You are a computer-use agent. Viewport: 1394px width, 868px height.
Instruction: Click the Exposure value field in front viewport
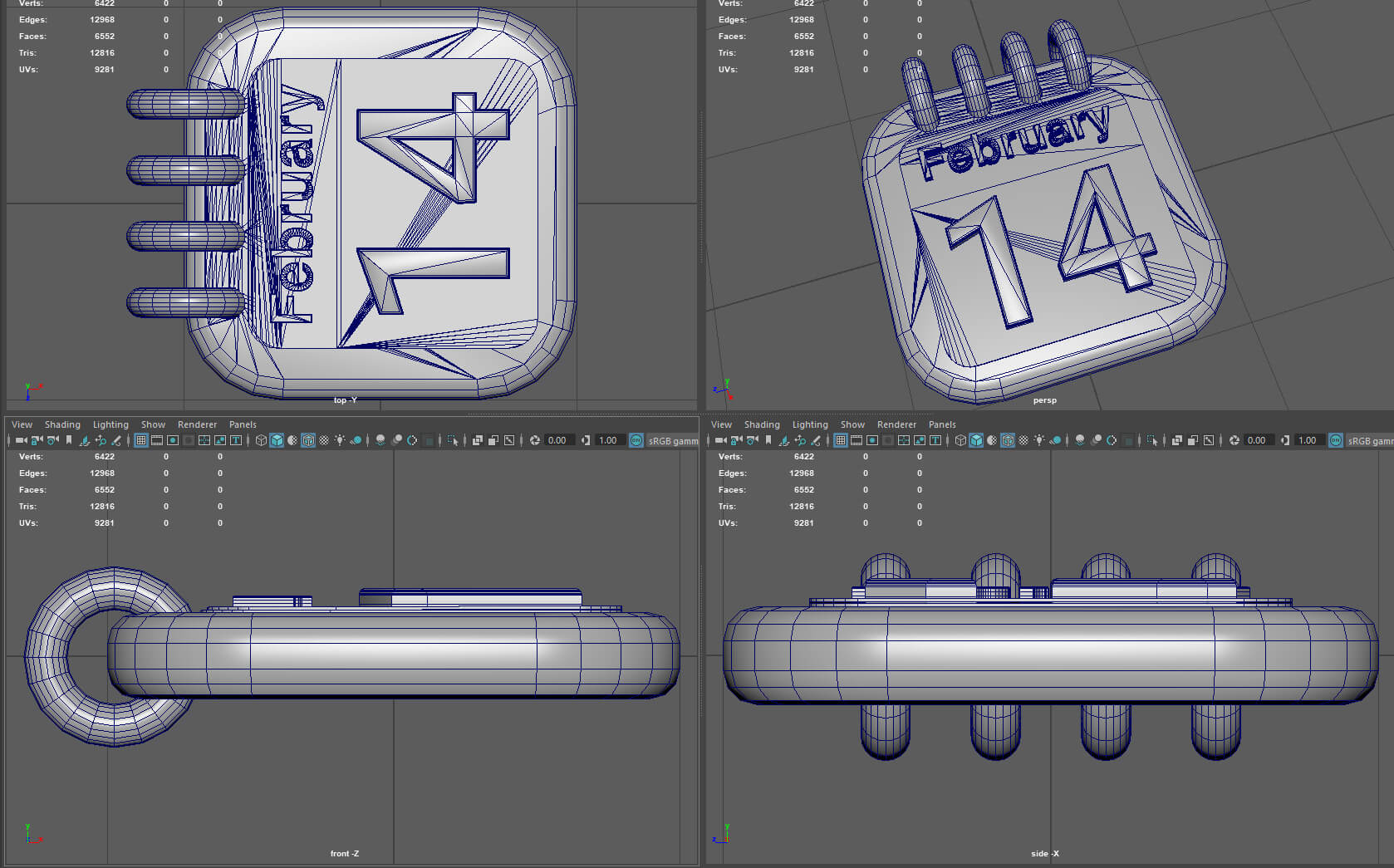557,440
